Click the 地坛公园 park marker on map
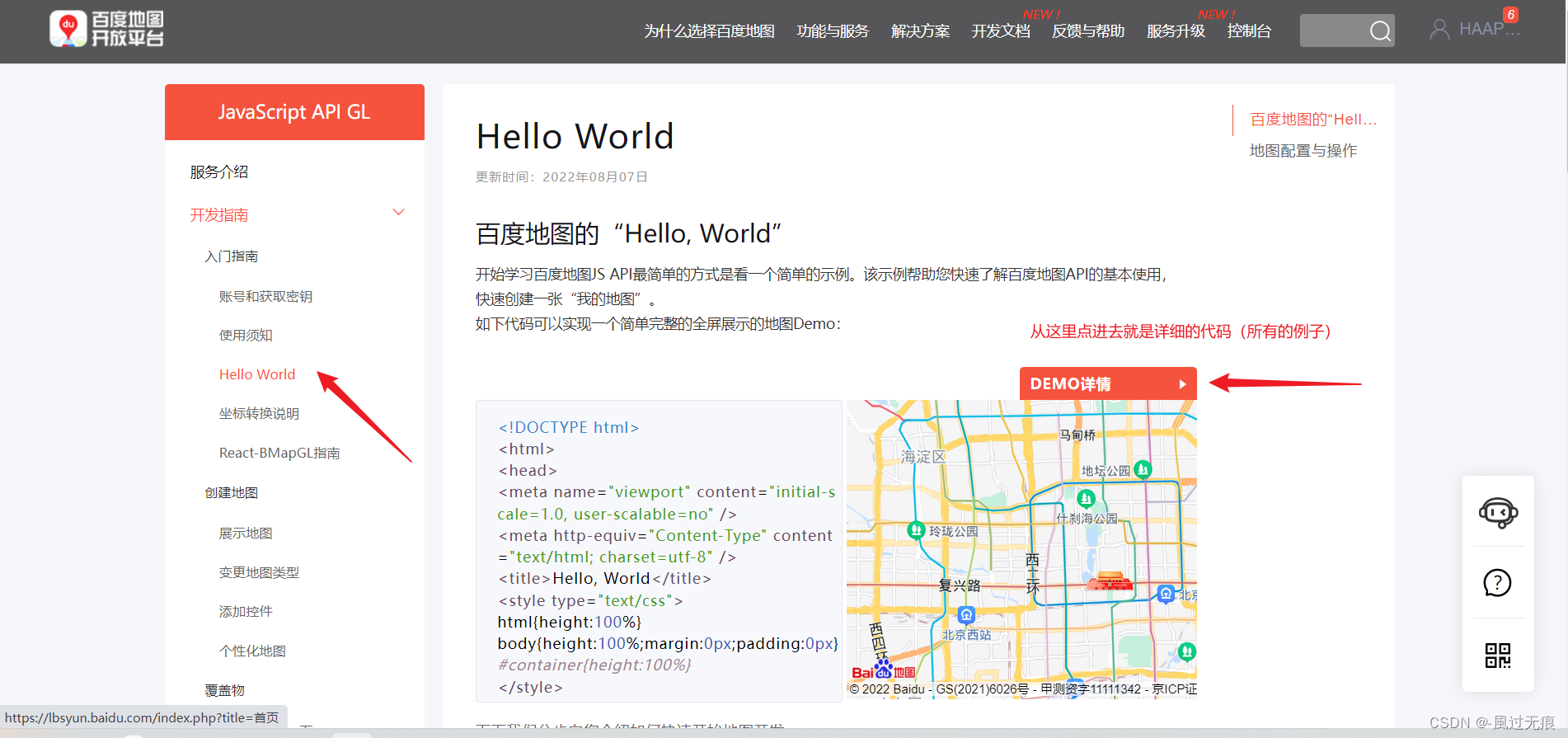This screenshot has width=1568, height=738. (1143, 469)
